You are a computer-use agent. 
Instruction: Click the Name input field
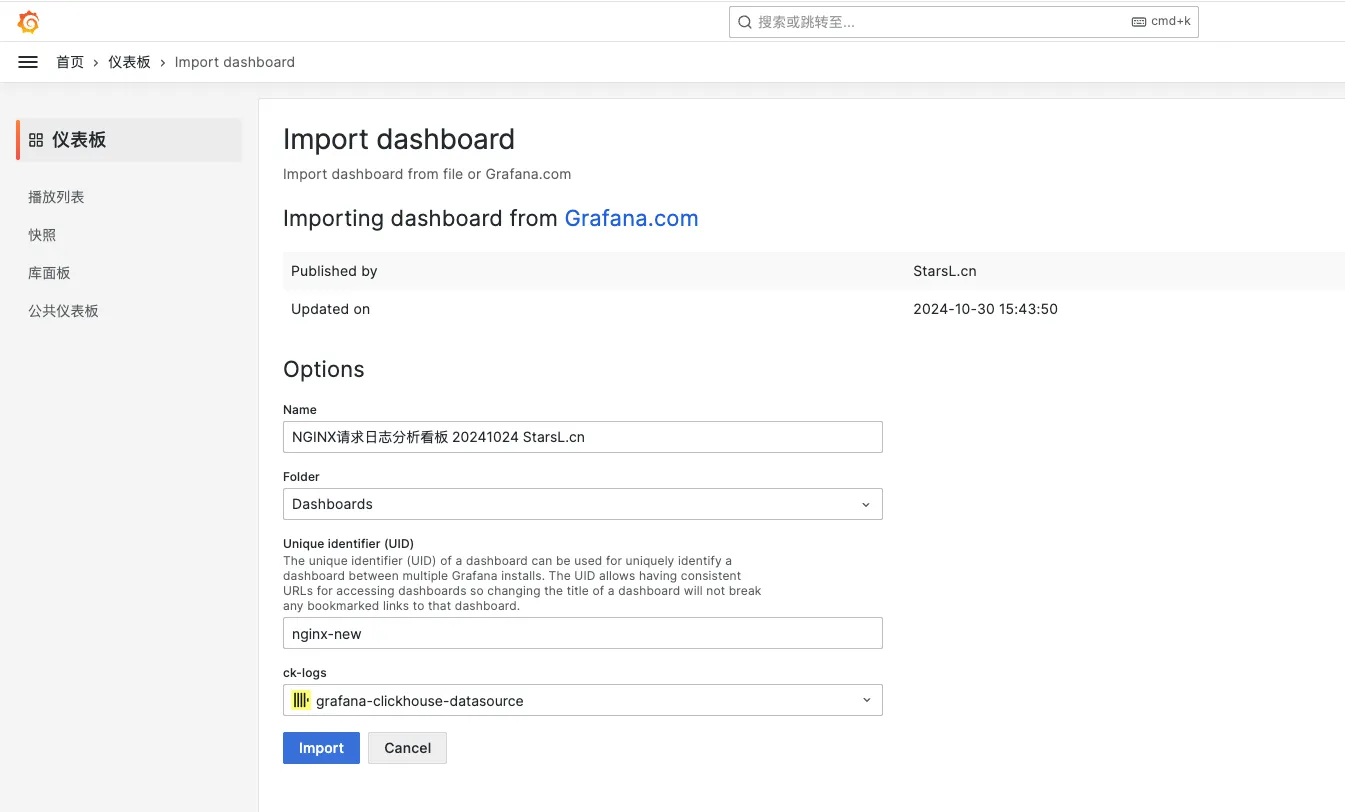582,437
